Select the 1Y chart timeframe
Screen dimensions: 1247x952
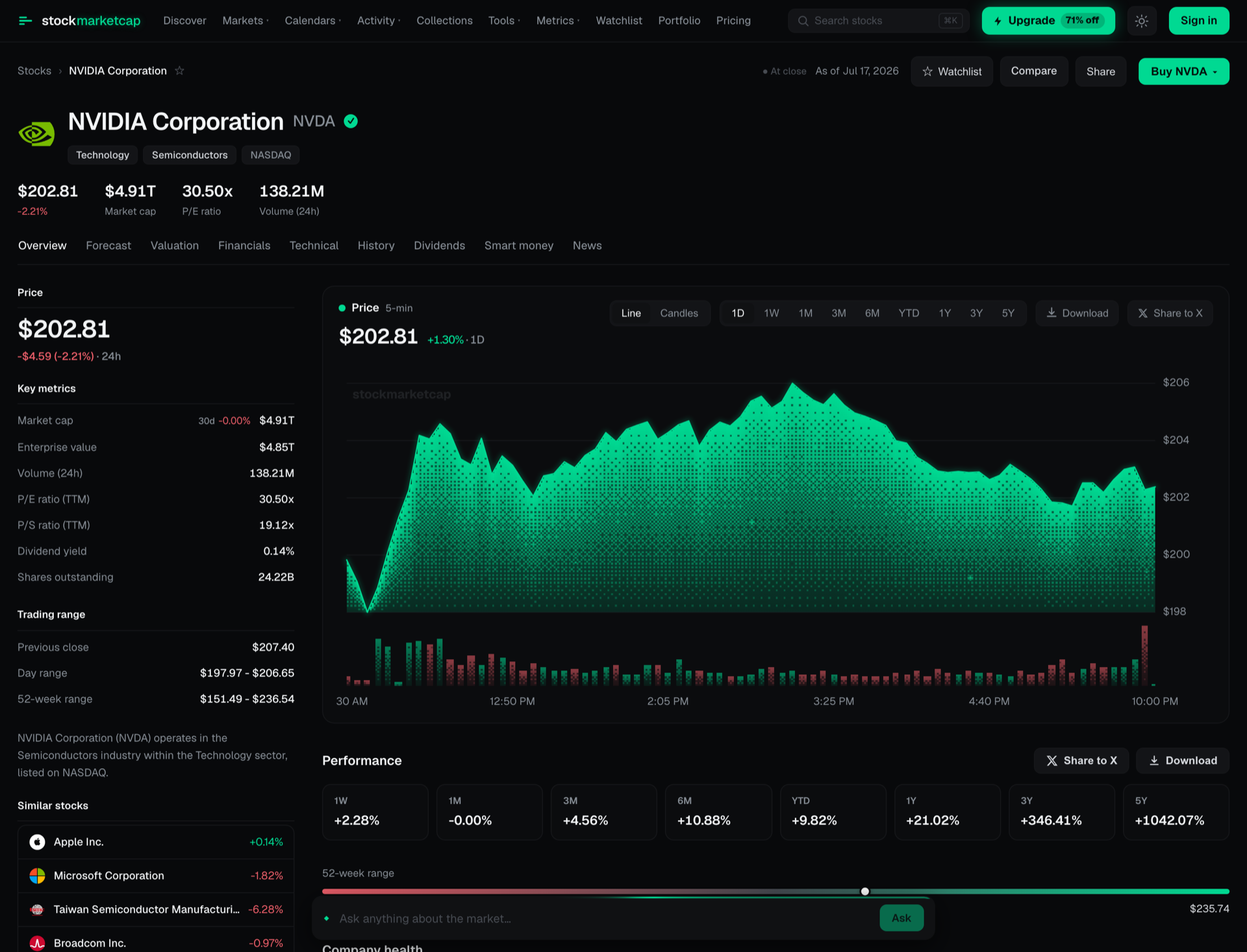point(944,313)
